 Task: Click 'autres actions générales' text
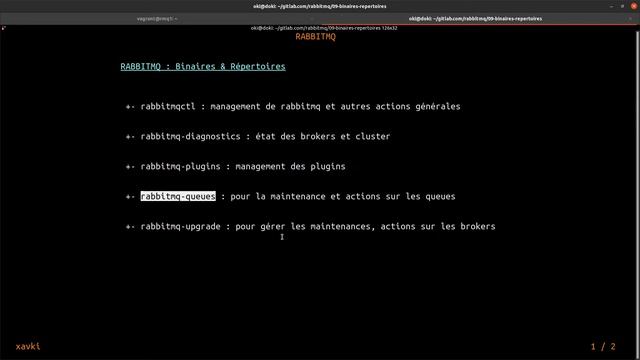click(400, 107)
